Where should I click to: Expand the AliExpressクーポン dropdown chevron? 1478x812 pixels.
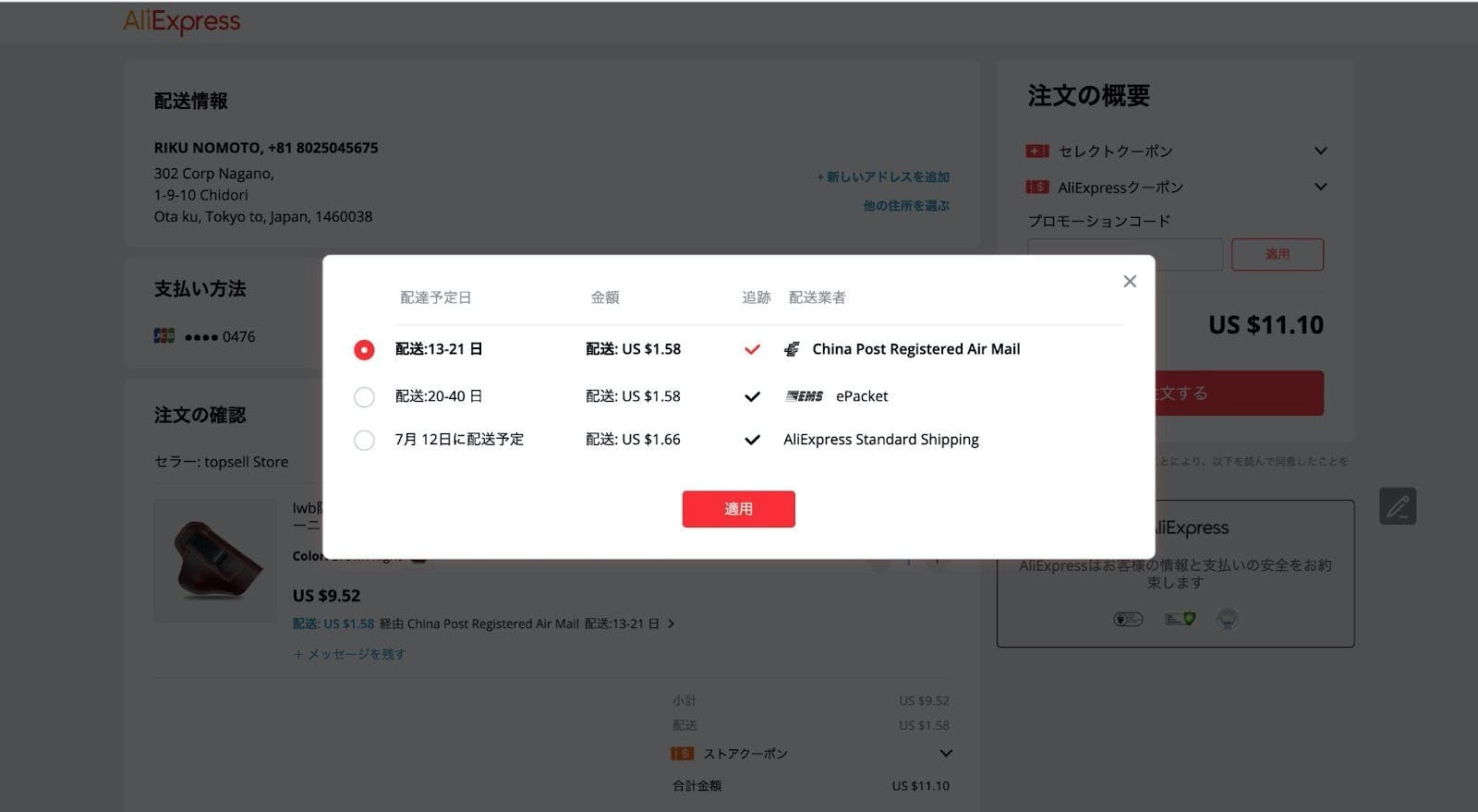tap(1320, 187)
